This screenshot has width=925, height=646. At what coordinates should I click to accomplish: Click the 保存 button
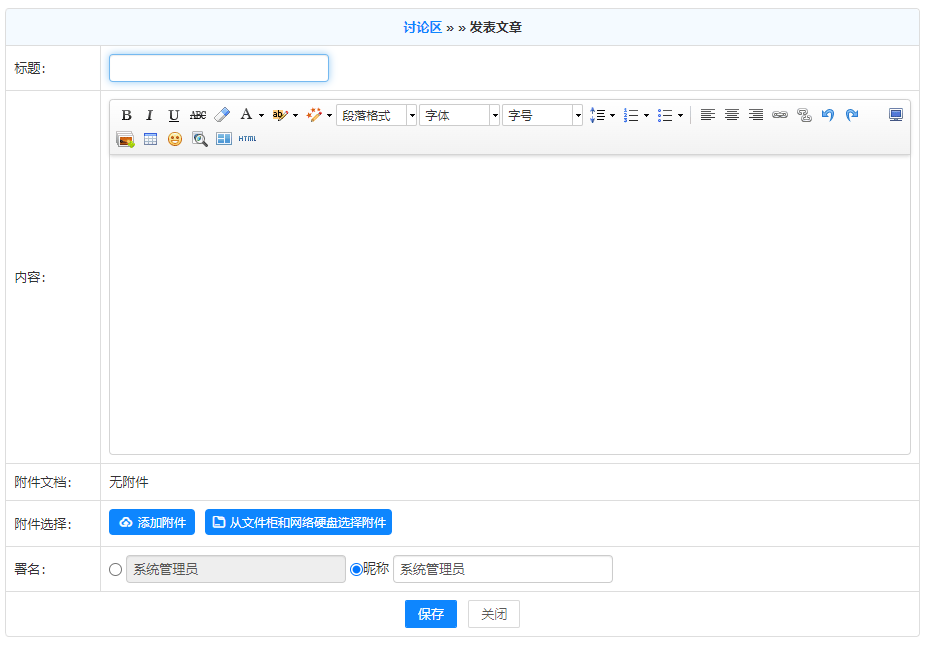pos(431,614)
